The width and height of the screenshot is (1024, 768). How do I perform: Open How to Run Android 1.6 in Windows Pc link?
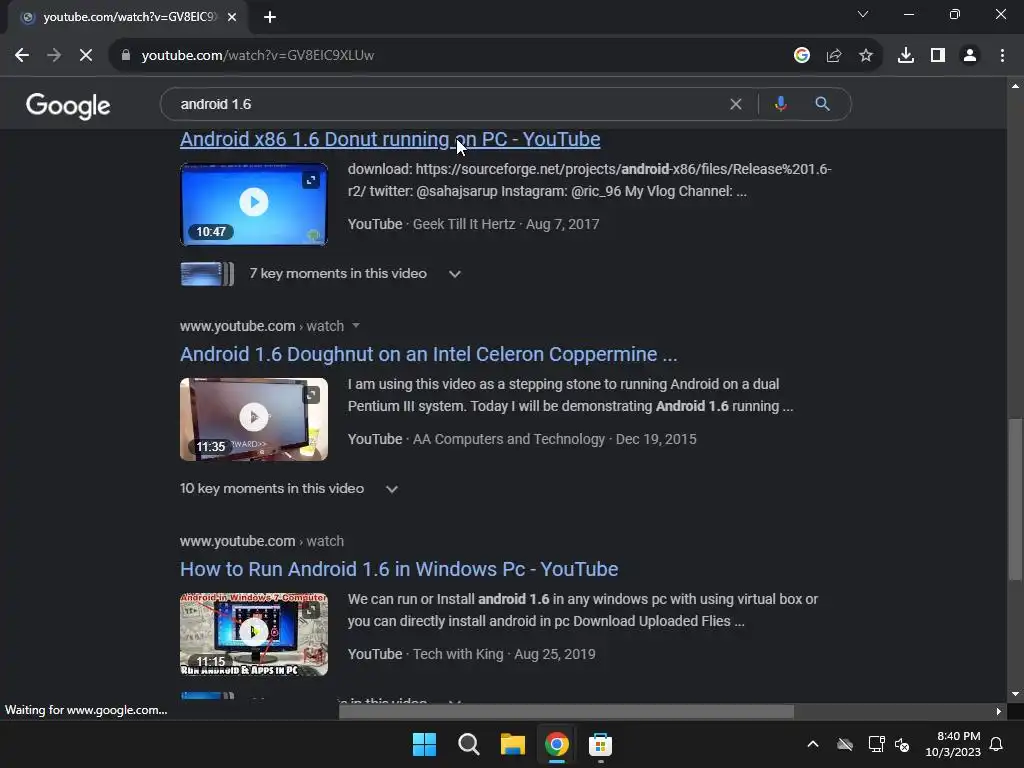(399, 569)
